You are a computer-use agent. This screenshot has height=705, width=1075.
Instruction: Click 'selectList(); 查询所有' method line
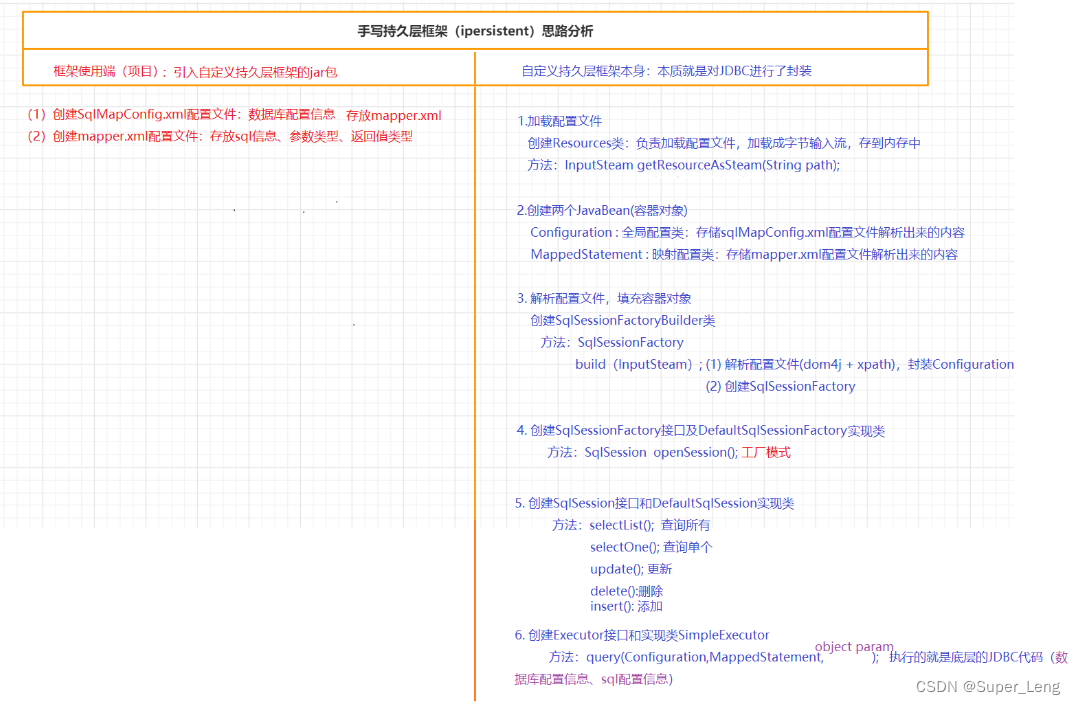[650, 525]
